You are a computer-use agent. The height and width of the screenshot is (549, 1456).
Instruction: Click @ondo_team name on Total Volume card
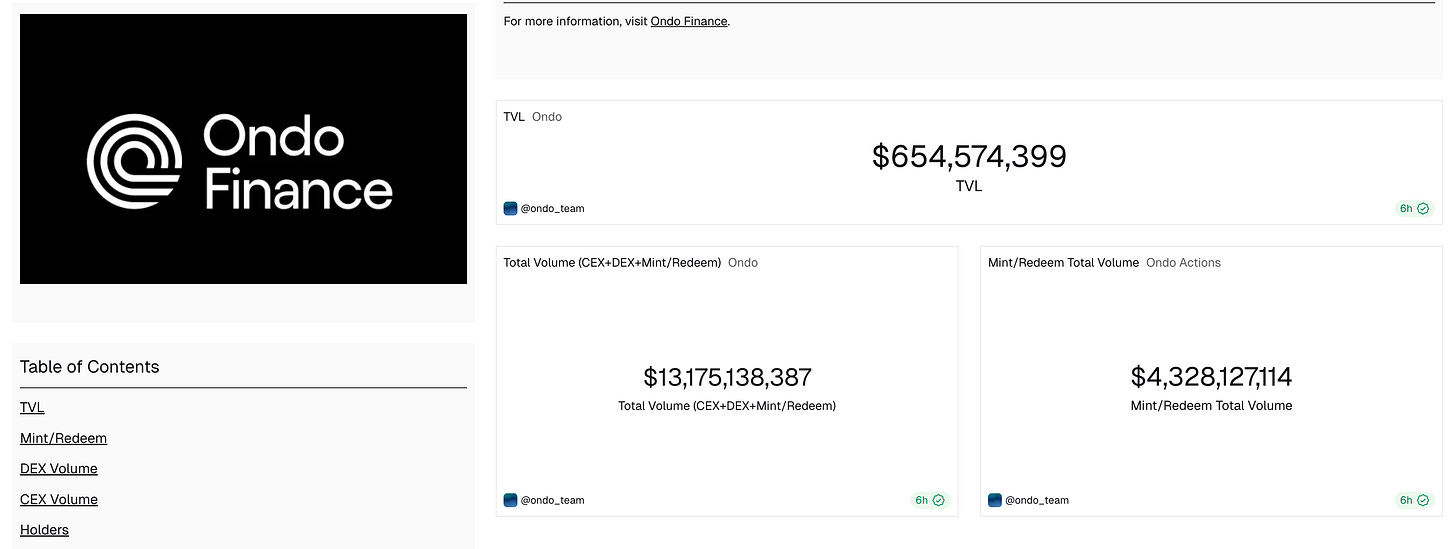point(552,500)
